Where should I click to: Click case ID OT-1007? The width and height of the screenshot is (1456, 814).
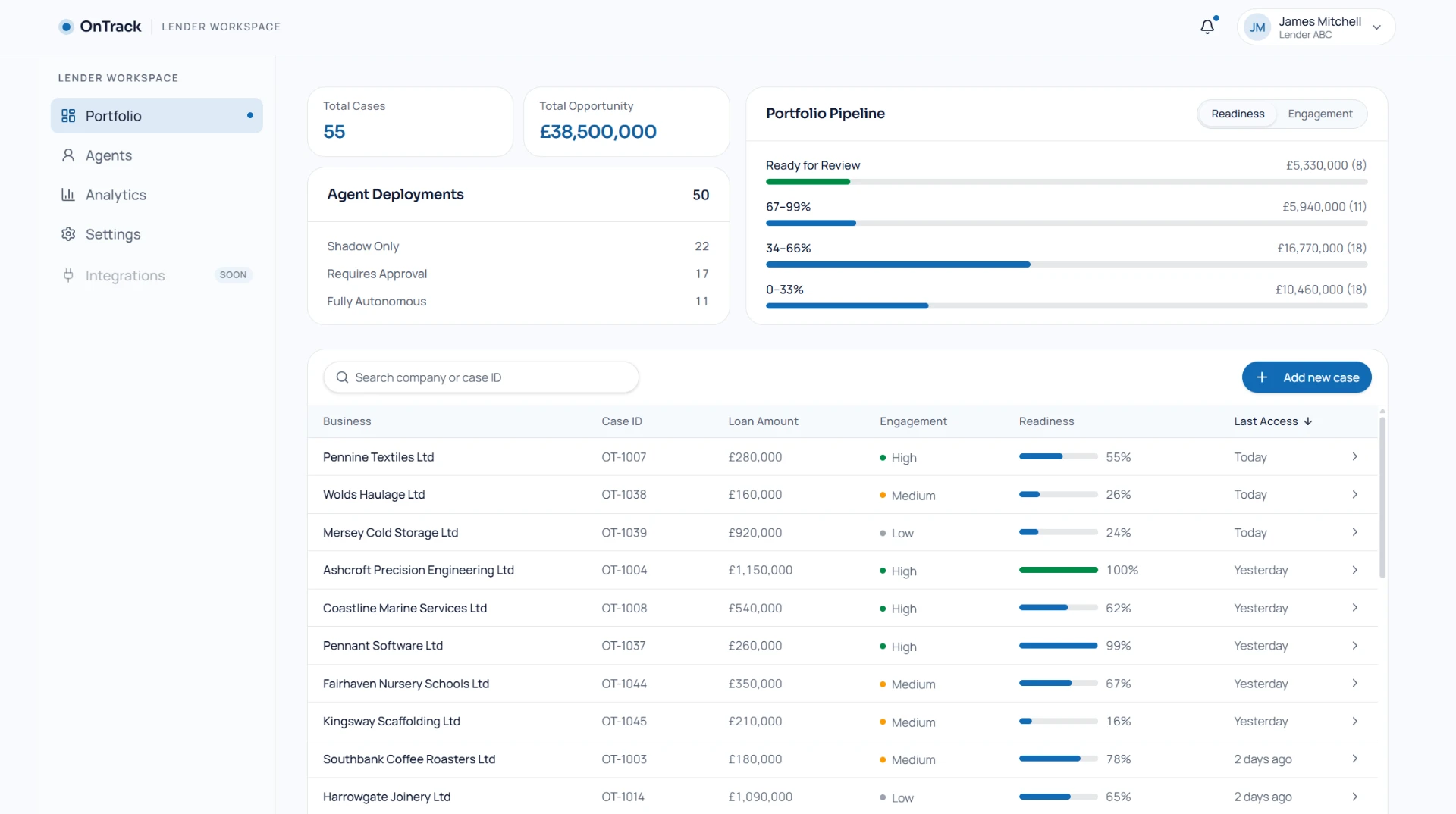623,456
